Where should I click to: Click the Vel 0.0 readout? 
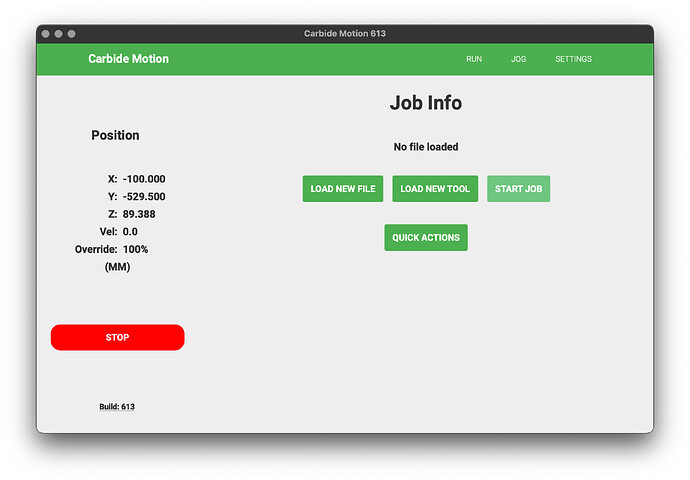pyautogui.click(x=130, y=232)
